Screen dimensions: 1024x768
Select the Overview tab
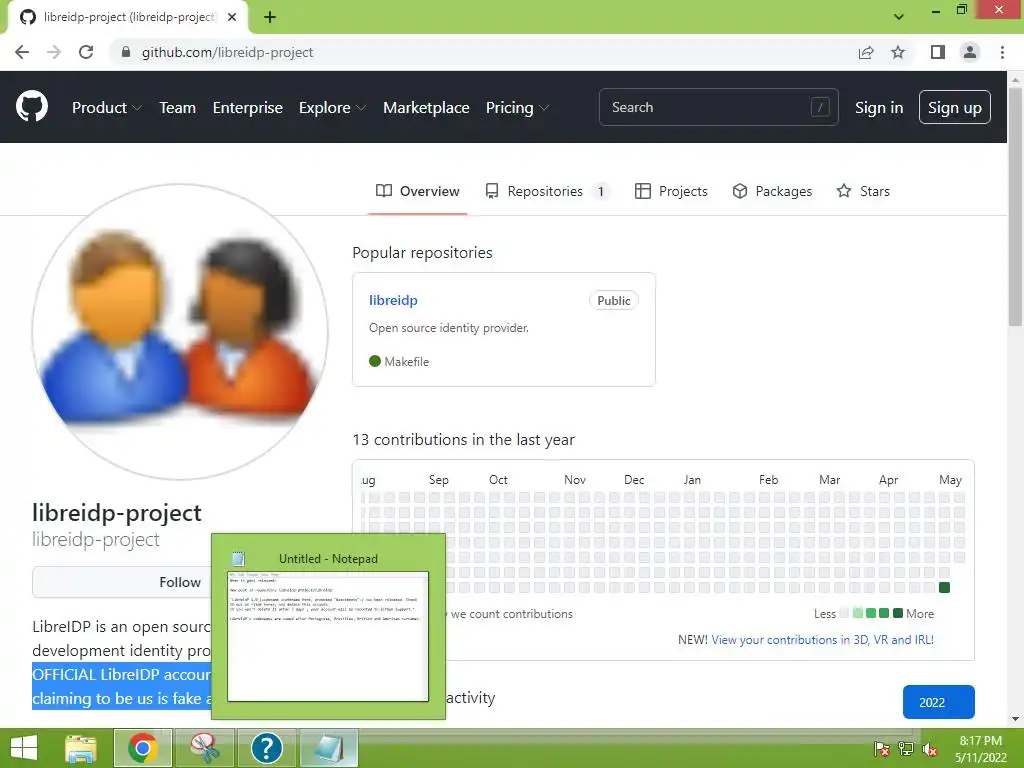[418, 191]
